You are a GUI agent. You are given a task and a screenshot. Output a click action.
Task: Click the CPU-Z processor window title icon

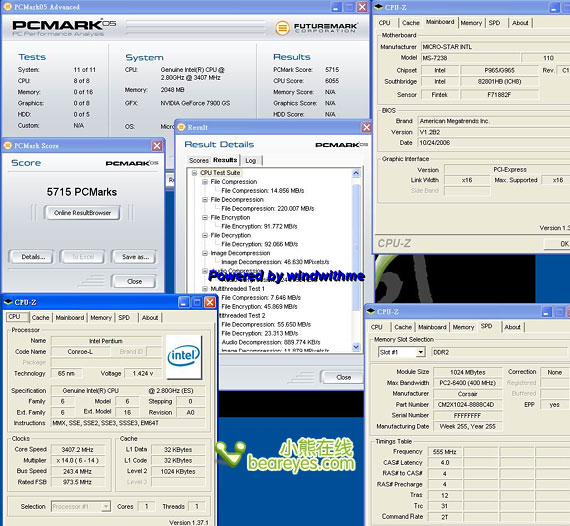(8, 302)
